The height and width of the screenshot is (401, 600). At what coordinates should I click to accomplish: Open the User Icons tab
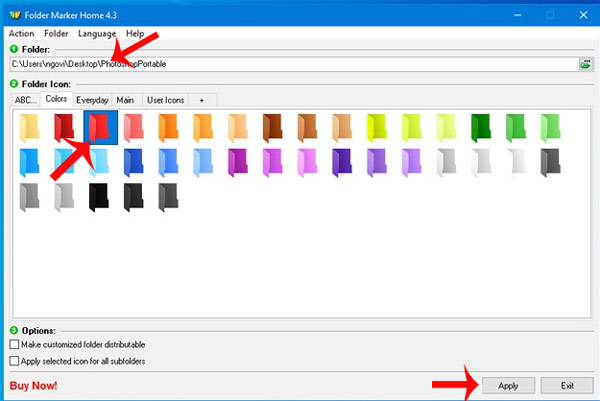pos(165,100)
